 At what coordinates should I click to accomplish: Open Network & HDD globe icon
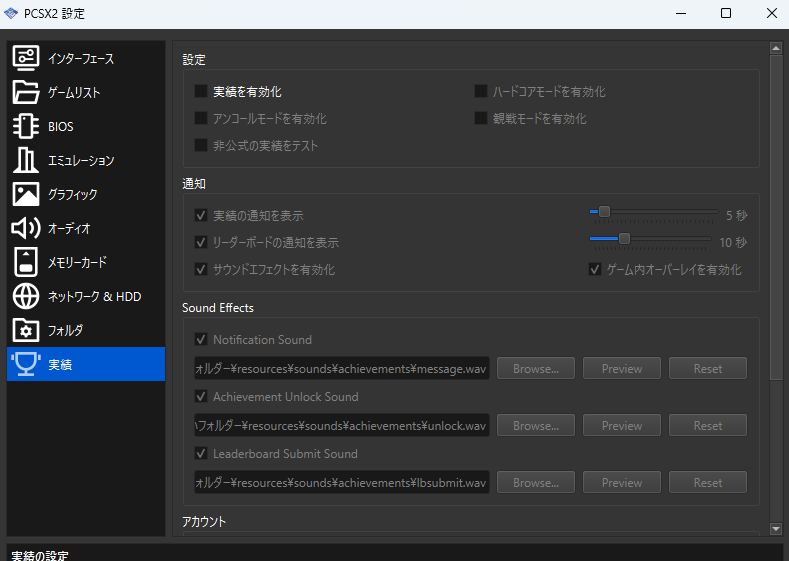26,296
